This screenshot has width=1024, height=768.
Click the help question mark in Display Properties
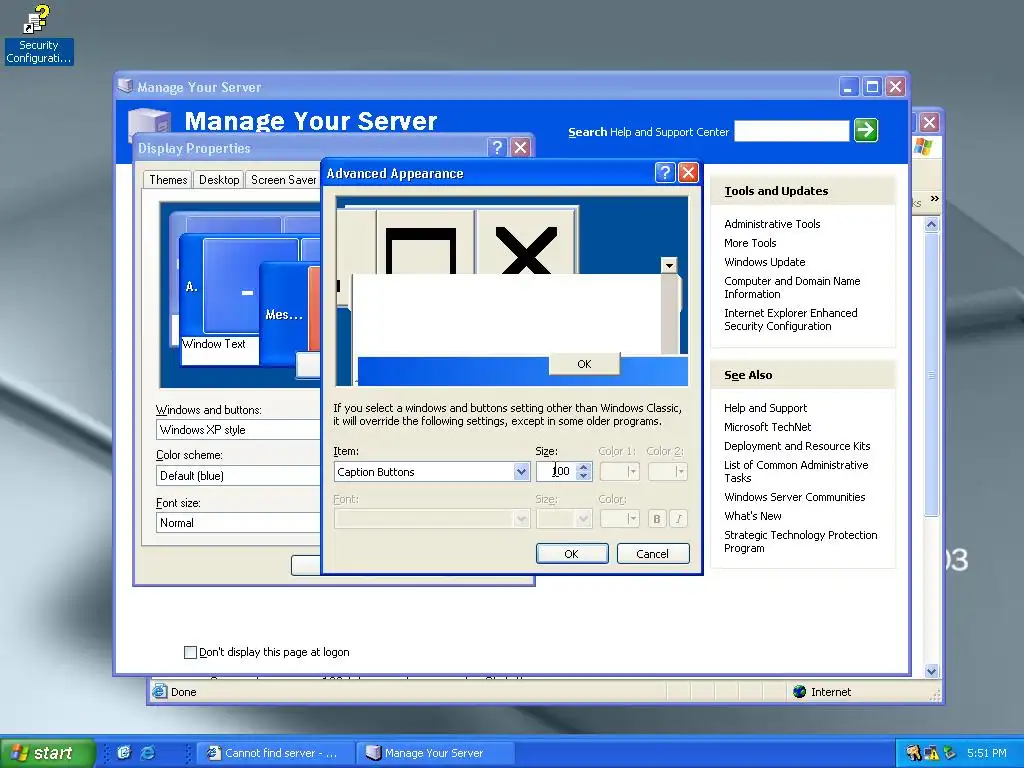click(x=497, y=148)
